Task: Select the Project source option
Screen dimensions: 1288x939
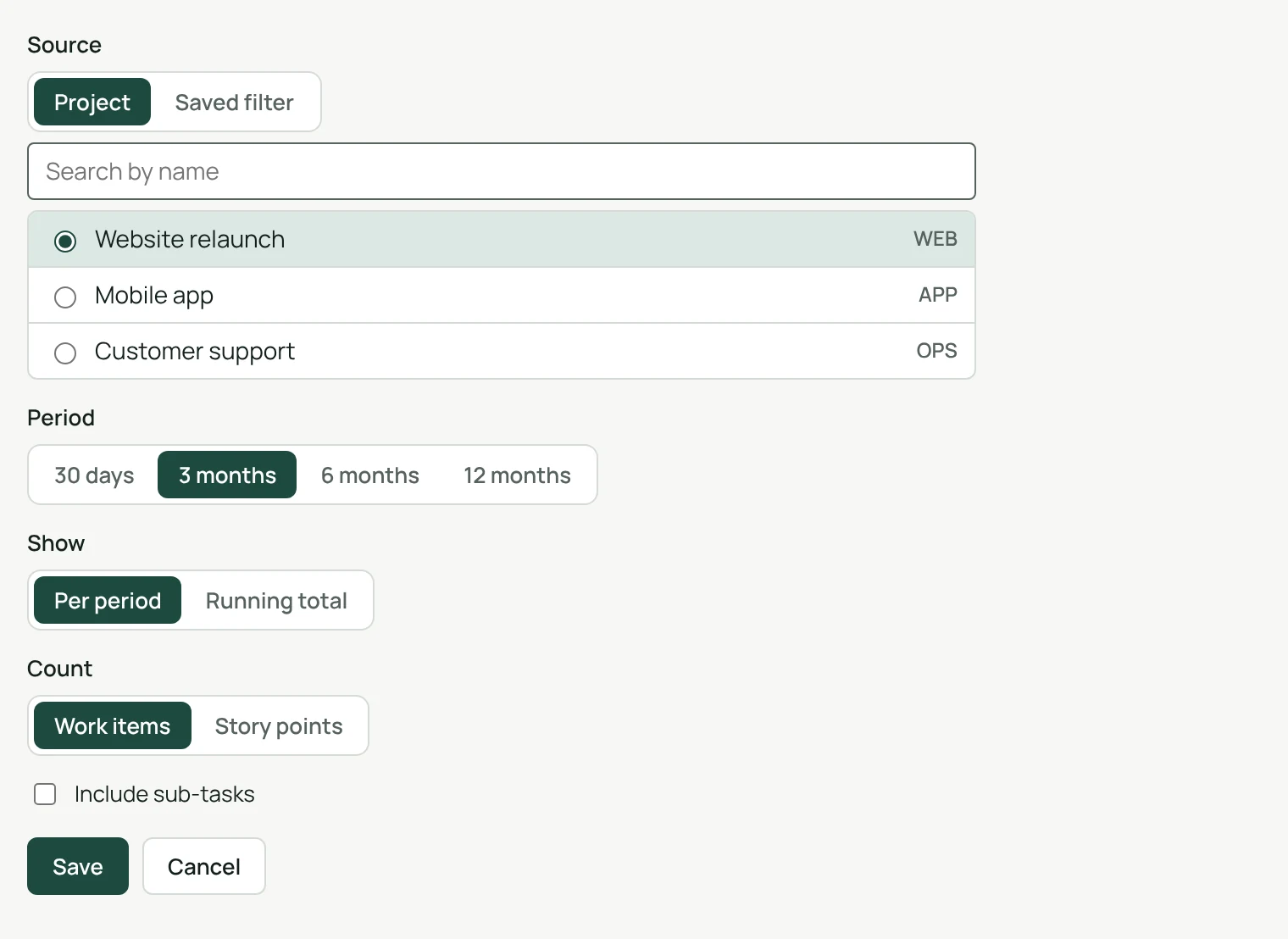Action: (92, 102)
